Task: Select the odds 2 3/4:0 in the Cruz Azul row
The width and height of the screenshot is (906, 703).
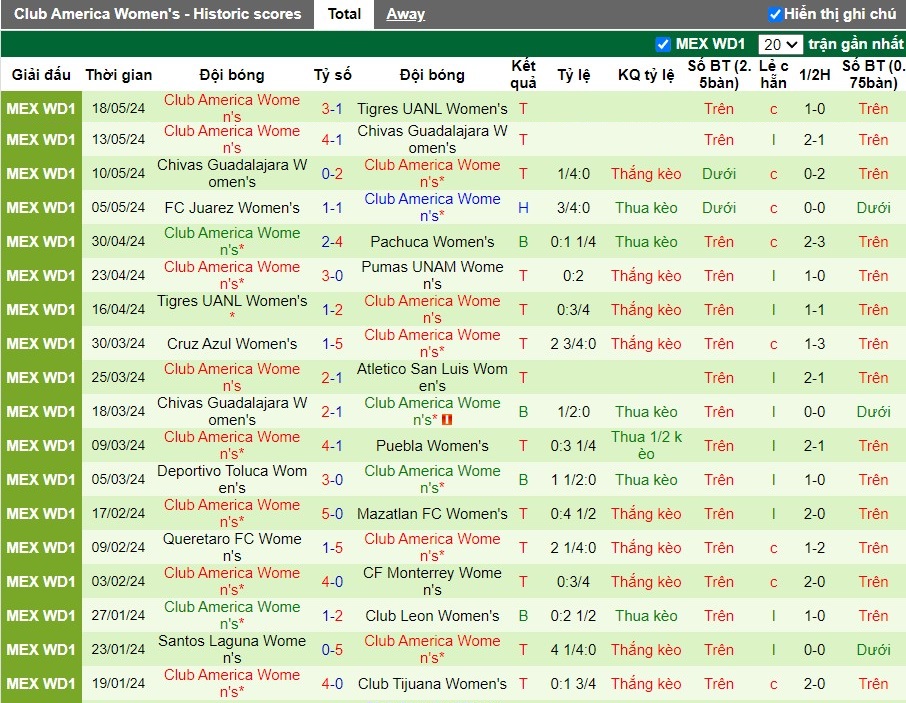Action: (573, 344)
